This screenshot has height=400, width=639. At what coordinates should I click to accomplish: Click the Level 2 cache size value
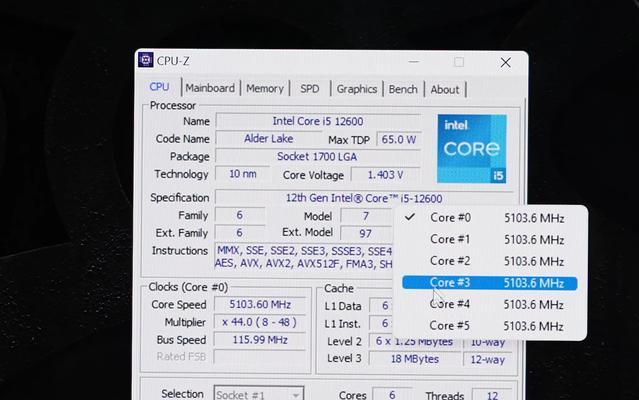[415, 343]
